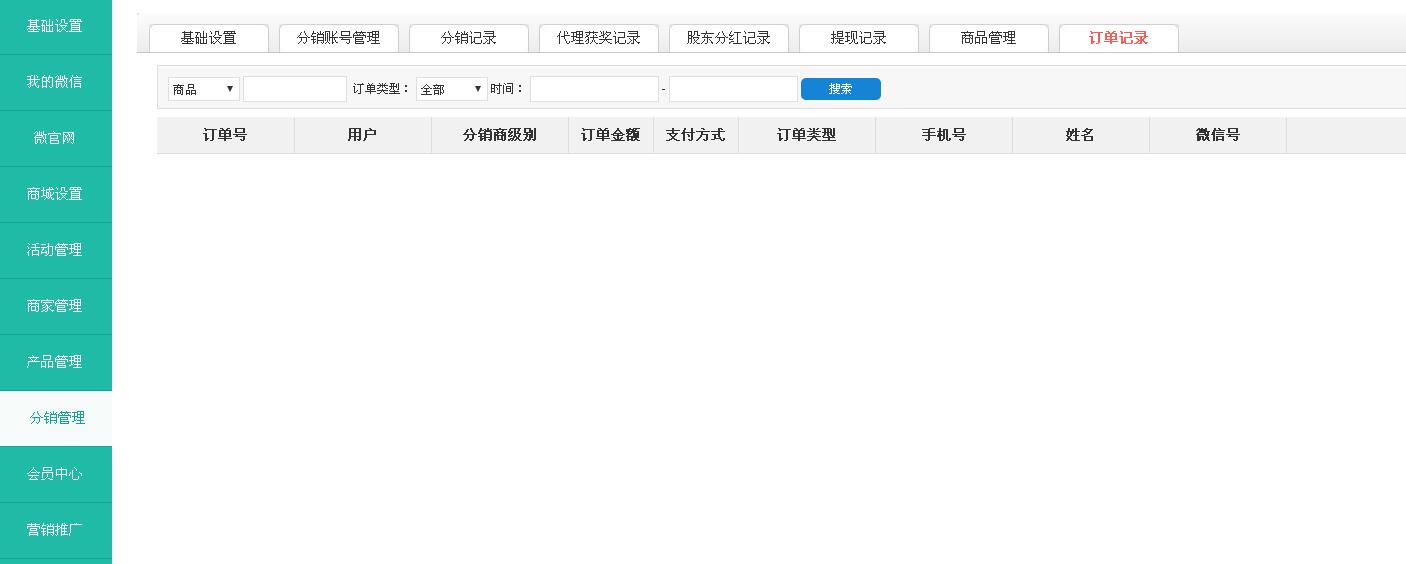Go to 会员中心 sidebar item
Screen dimensions: 1406x564
click(x=55, y=474)
